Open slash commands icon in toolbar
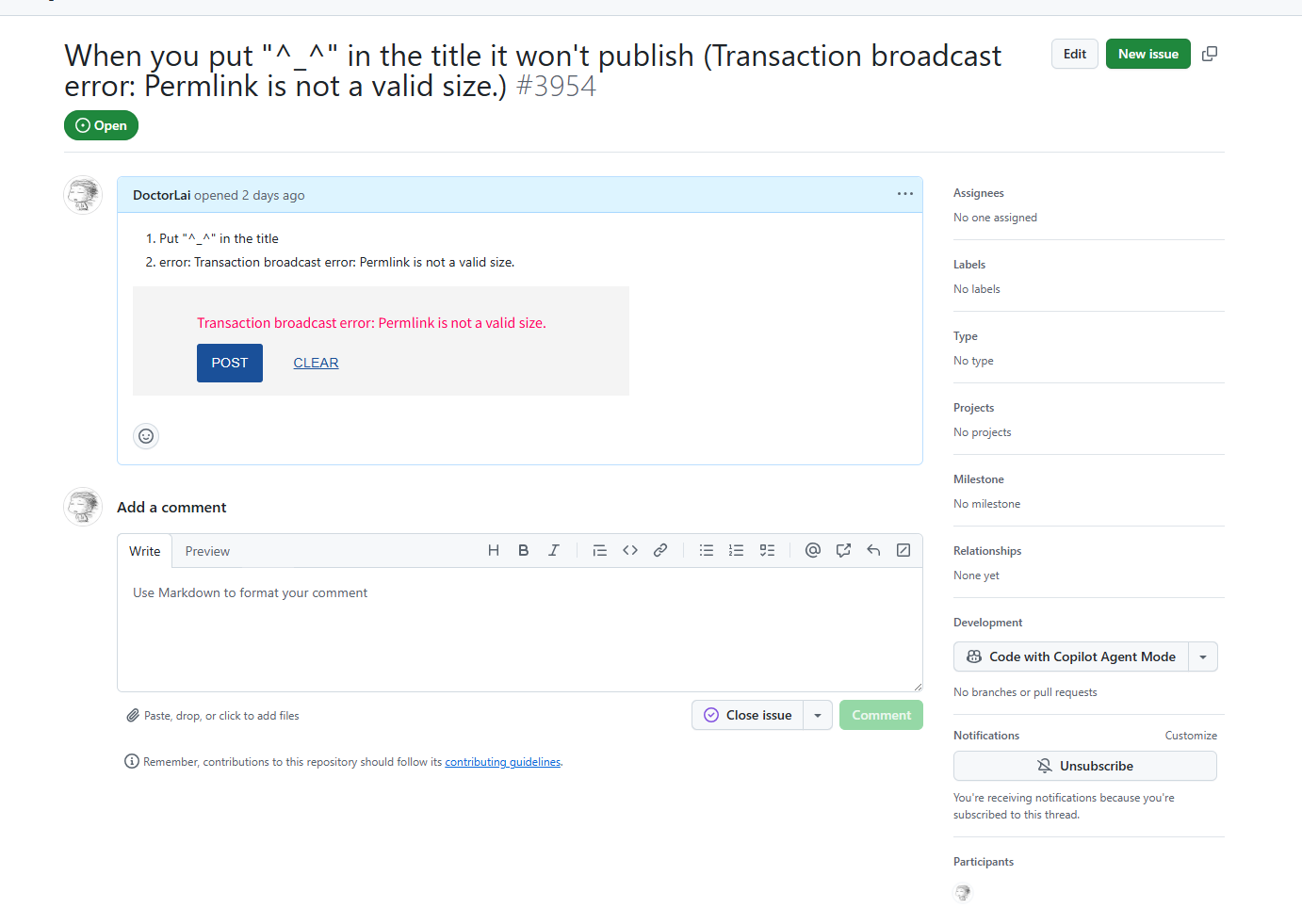 pyautogui.click(x=903, y=551)
